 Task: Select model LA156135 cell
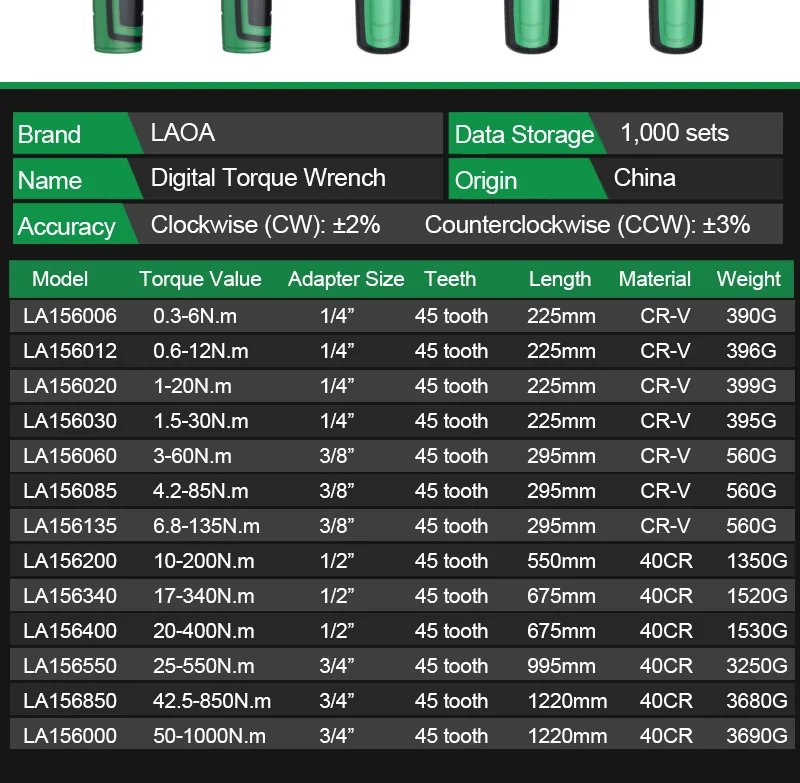[70, 526]
